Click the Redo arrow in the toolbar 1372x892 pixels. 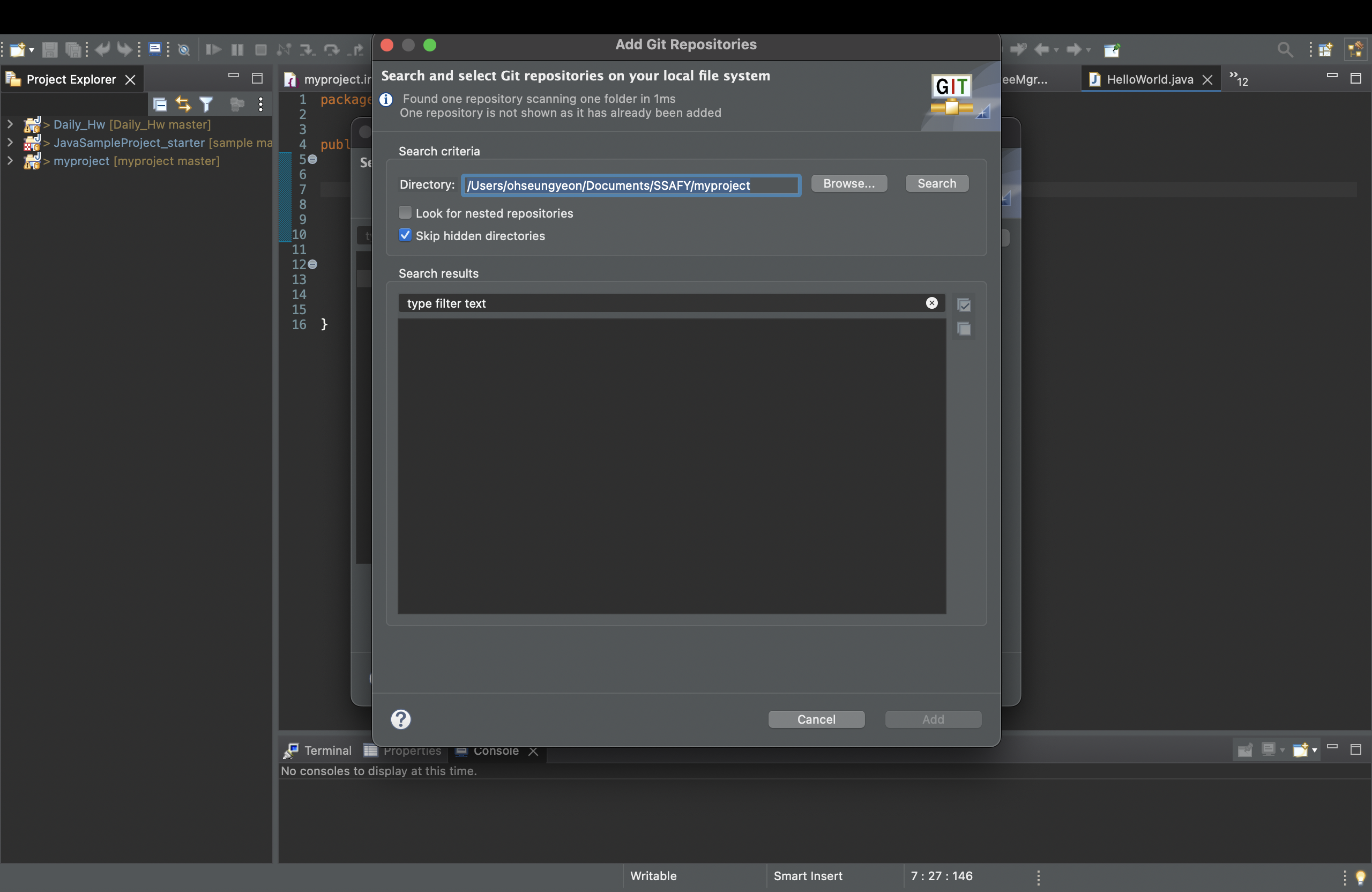[124, 50]
